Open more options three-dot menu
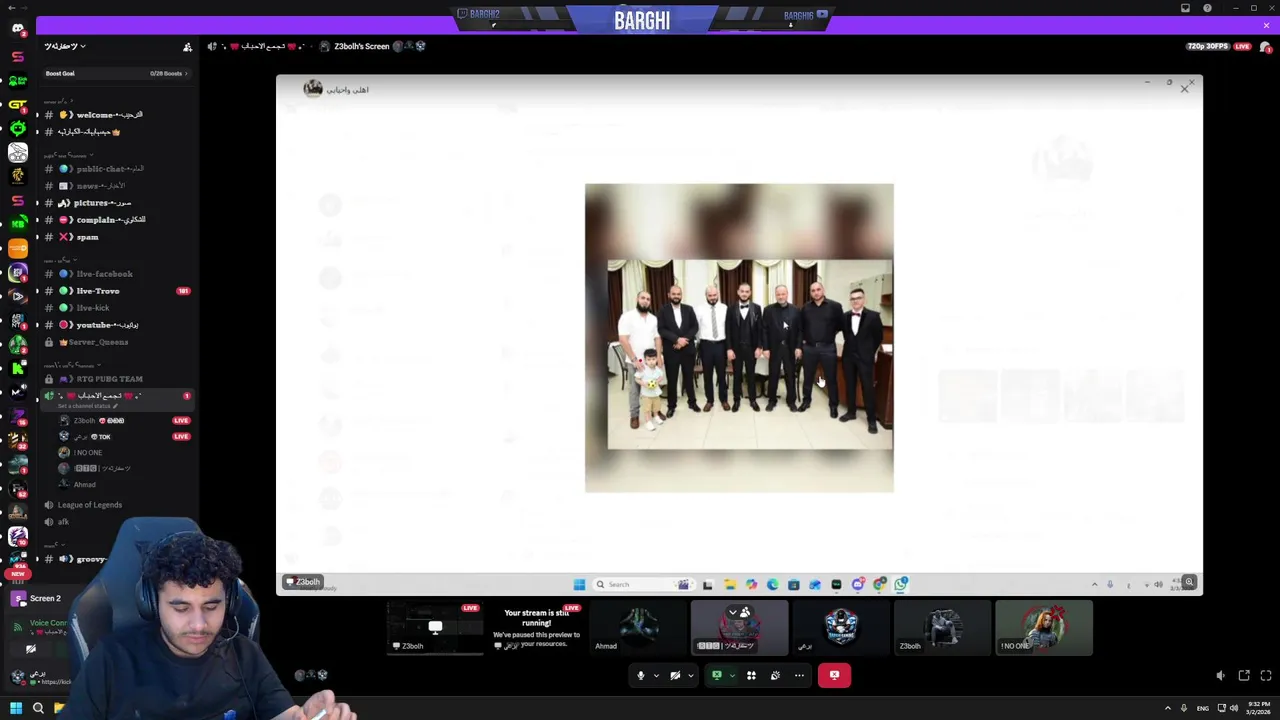Screen dimensions: 1280x720 tap(799, 676)
